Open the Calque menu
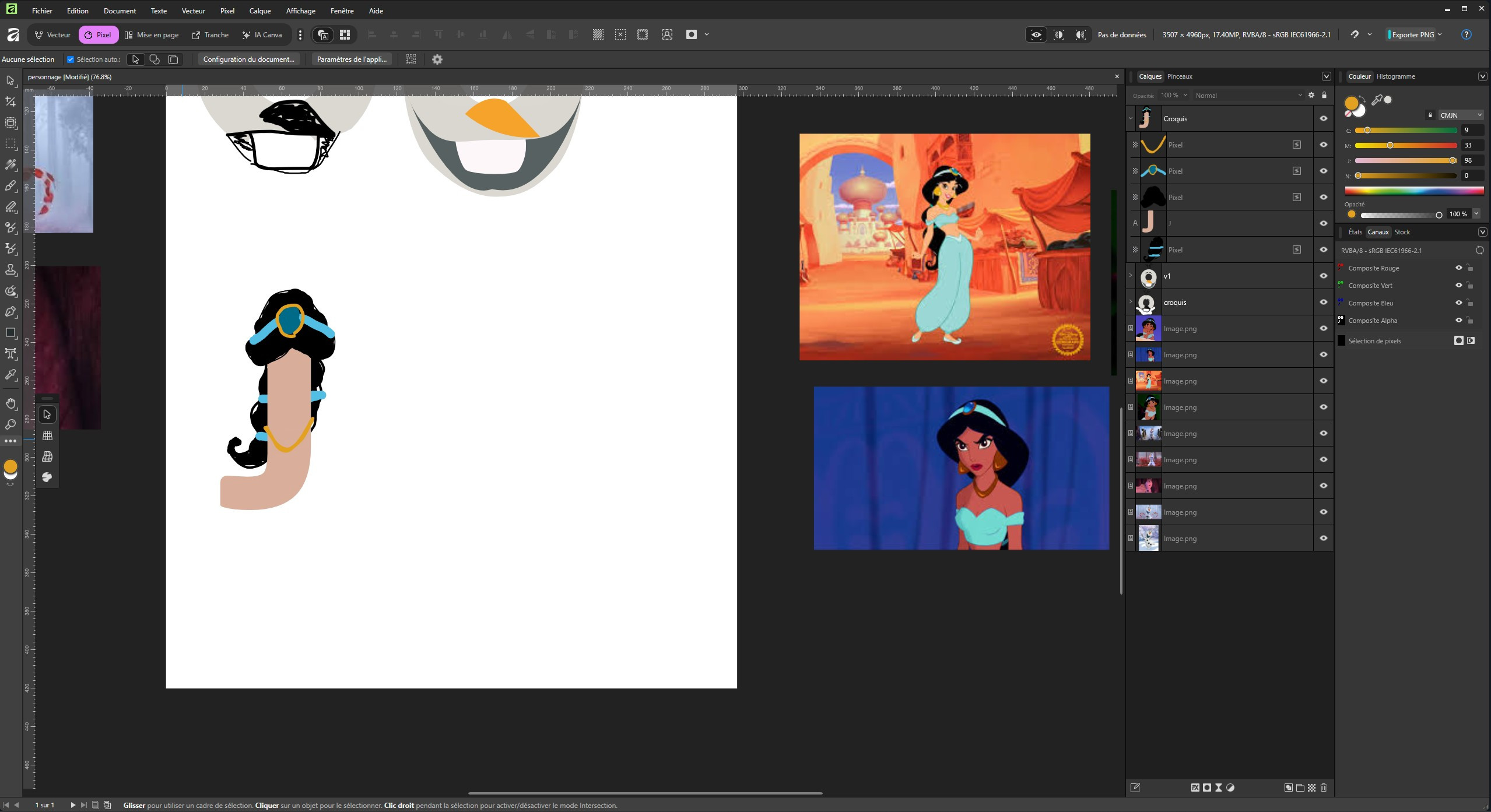 tap(259, 10)
